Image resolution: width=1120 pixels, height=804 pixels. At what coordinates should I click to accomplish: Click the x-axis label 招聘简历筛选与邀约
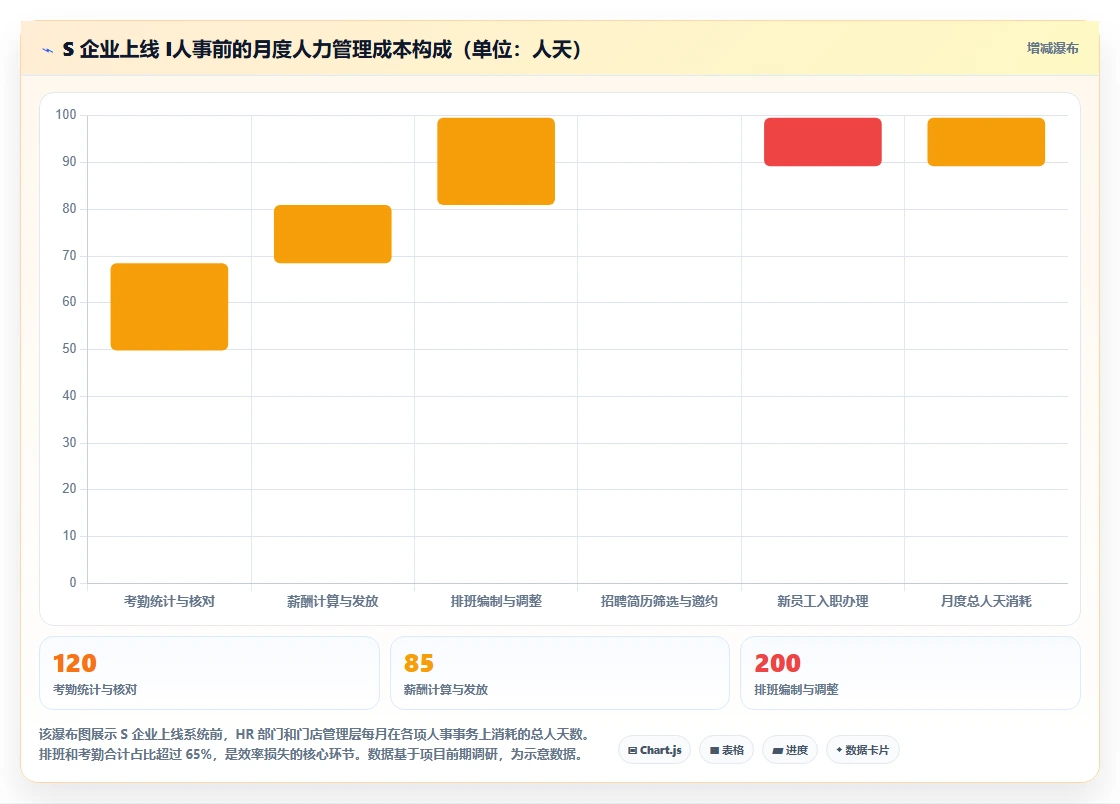click(x=659, y=601)
